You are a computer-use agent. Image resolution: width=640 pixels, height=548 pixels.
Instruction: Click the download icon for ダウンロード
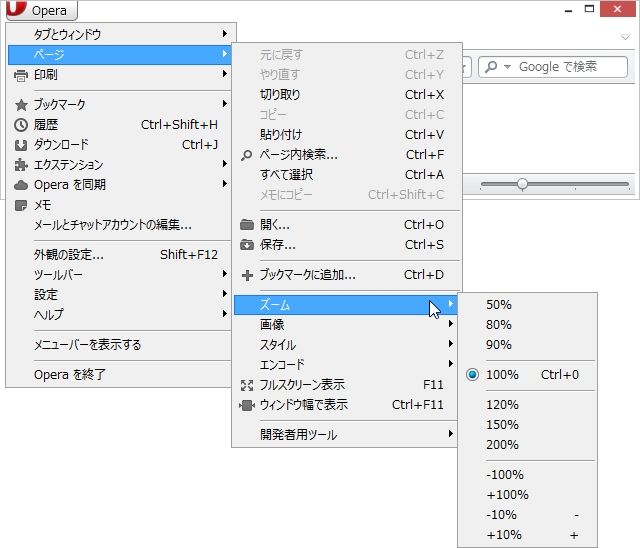tap(21, 145)
